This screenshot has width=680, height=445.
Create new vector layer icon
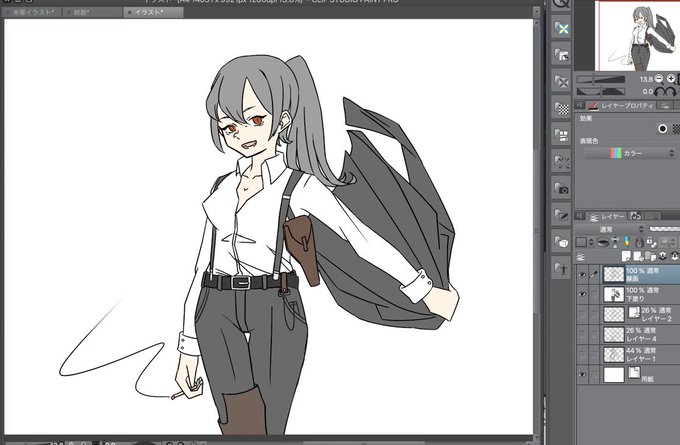[638, 256]
